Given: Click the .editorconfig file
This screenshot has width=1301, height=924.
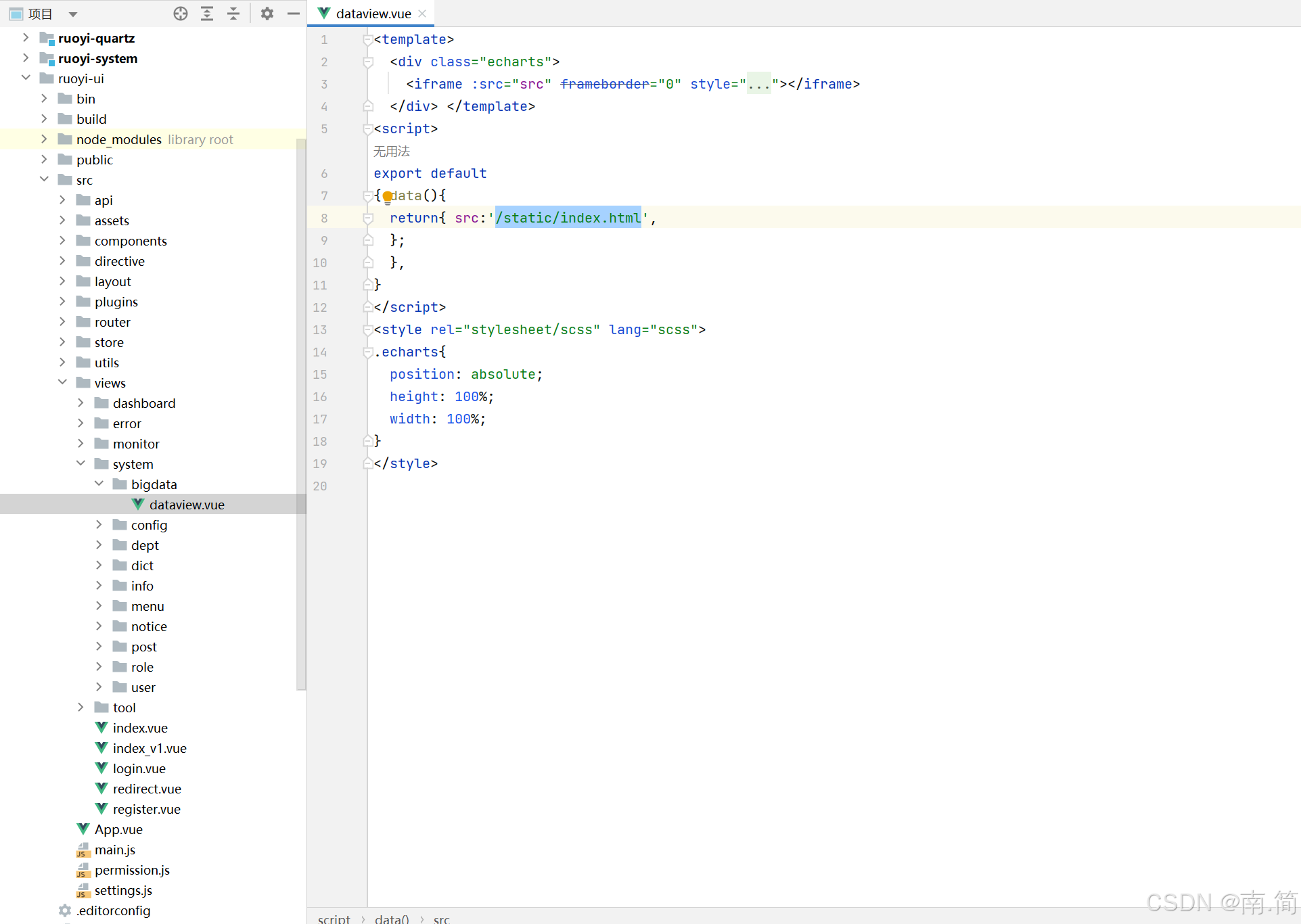Looking at the screenshot, I should point(113,910).
